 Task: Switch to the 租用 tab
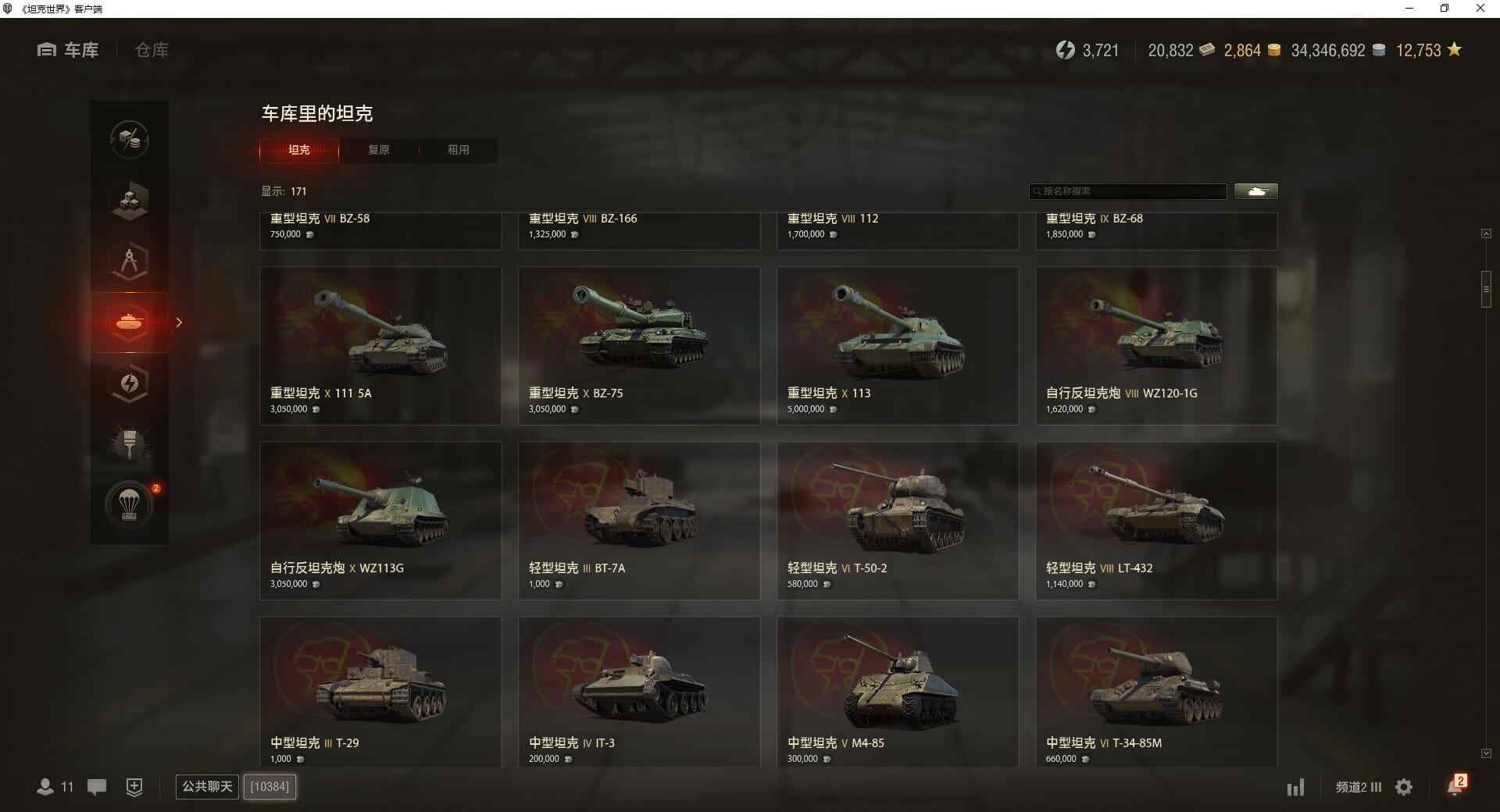[x=459, y=150]
